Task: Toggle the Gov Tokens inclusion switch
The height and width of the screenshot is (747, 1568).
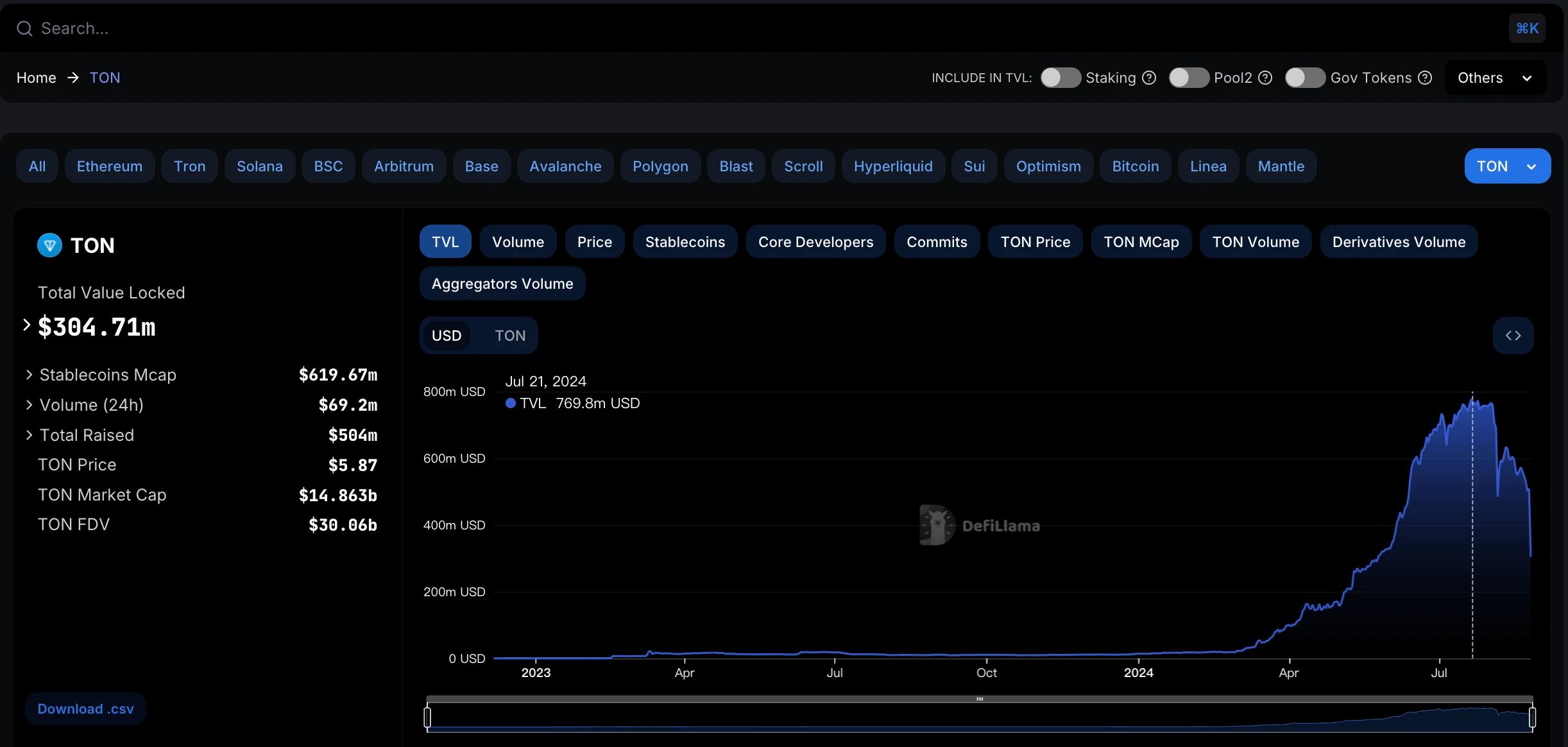Action: click(1304, 78)
